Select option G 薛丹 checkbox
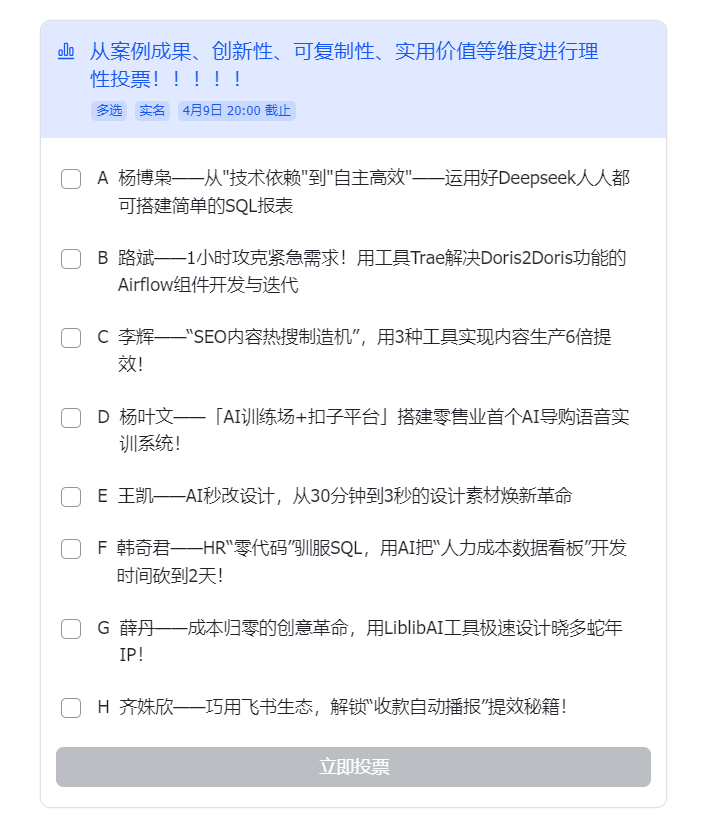Screen dimensions: 707x817 point(71,628)
